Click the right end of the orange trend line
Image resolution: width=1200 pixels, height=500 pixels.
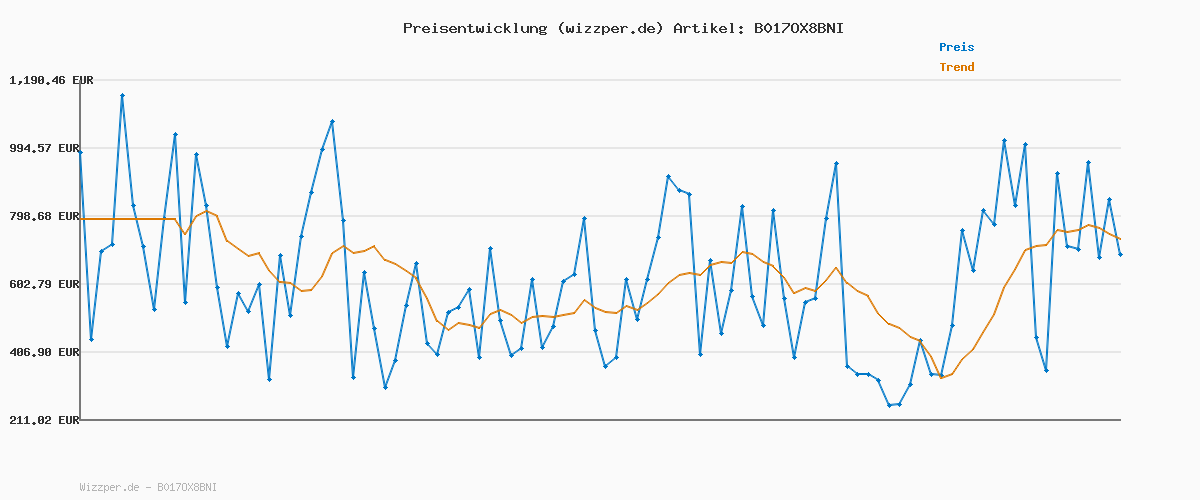tap(1120, 239)
